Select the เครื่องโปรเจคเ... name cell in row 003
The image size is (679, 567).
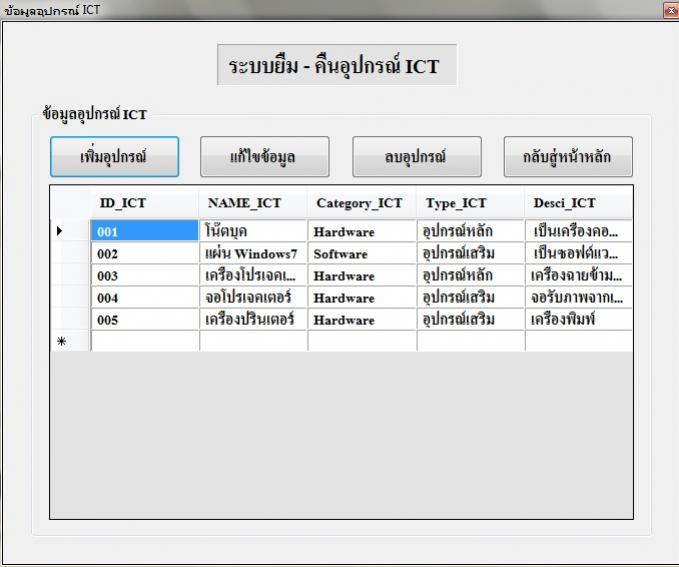click(253, 275)
